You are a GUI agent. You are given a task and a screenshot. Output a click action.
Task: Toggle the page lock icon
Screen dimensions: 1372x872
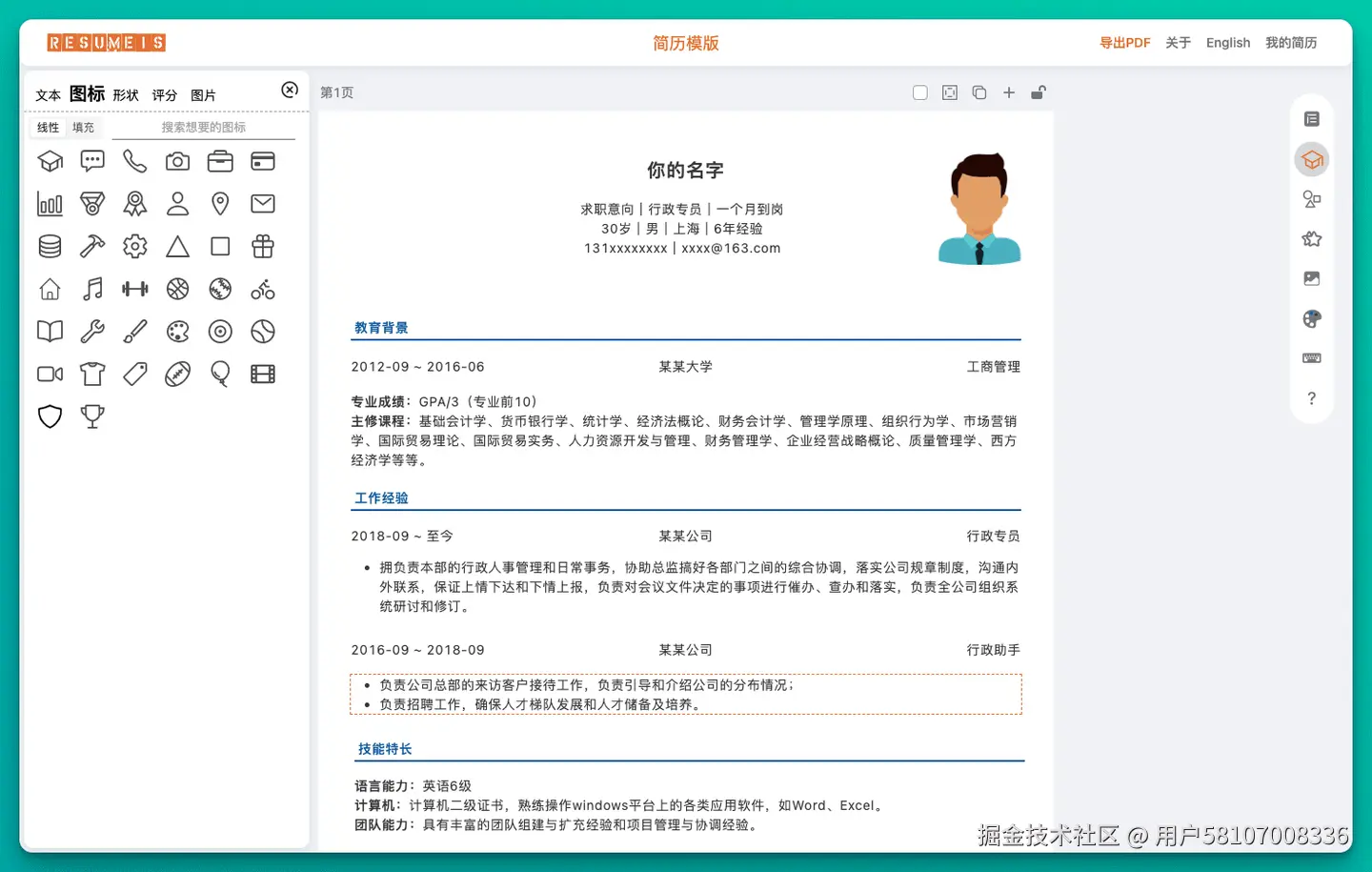(x=1039, y=92)
